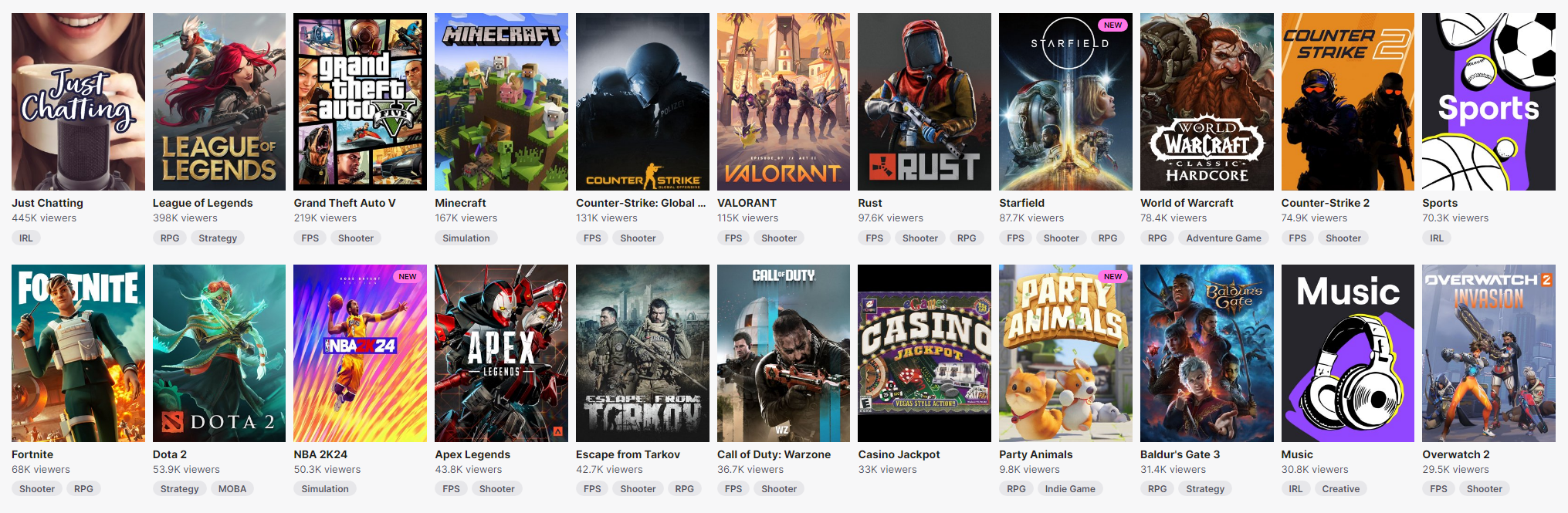Image resolution: width=1568 pixels, height=513 pixels.
Task: Select the Dota 2 cover art
Action: click(x=219, y=353)
